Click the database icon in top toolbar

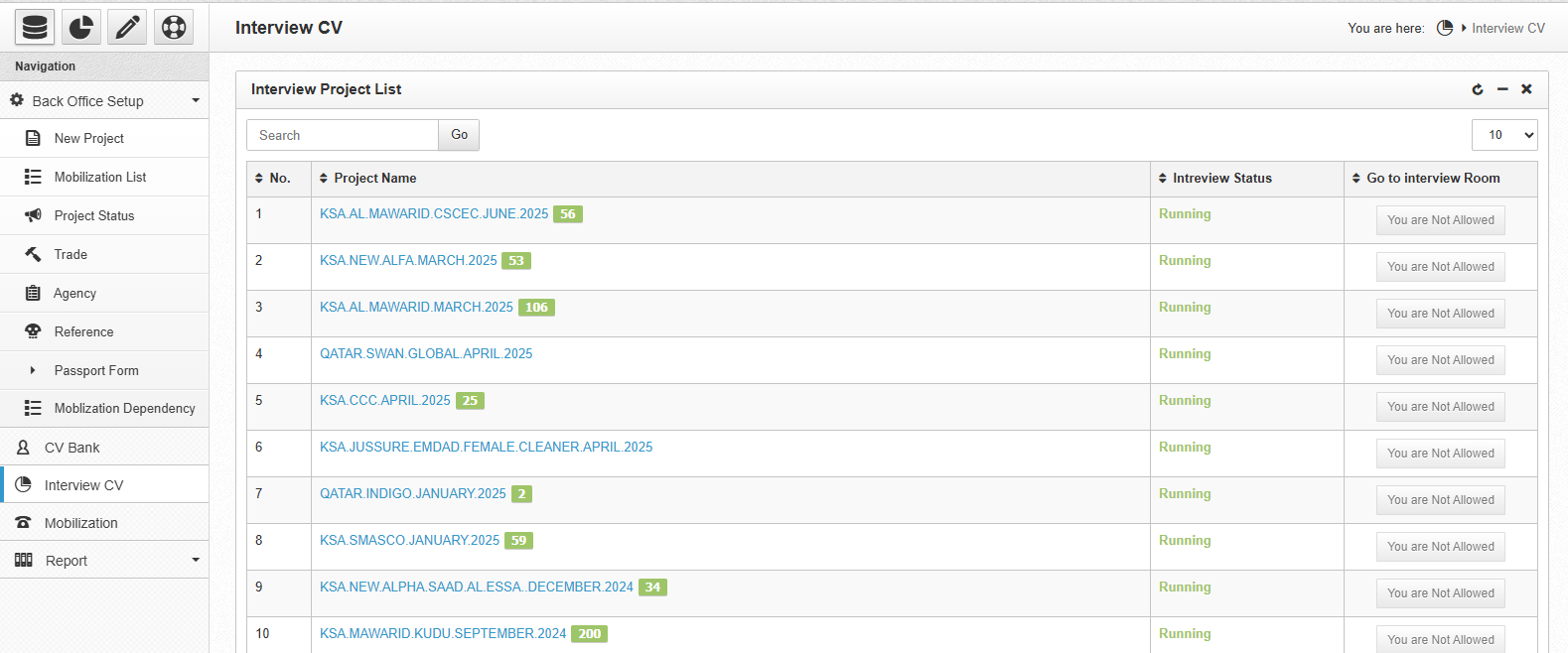pos(35,27)
